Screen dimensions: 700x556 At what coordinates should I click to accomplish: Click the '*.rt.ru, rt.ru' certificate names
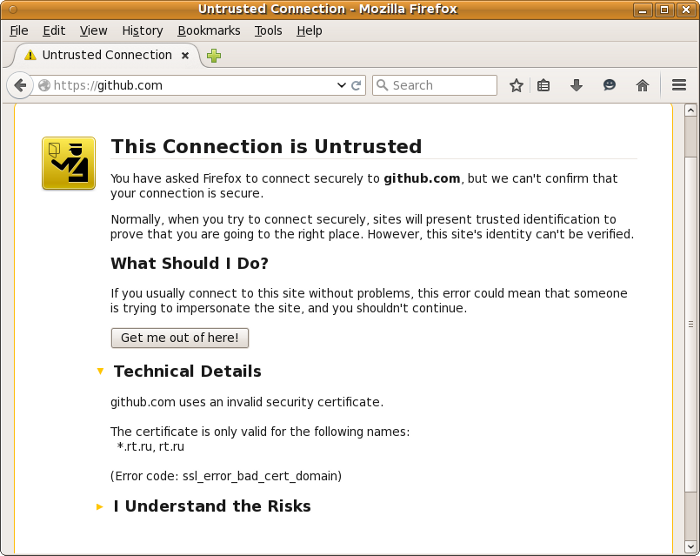coord(150,447)
